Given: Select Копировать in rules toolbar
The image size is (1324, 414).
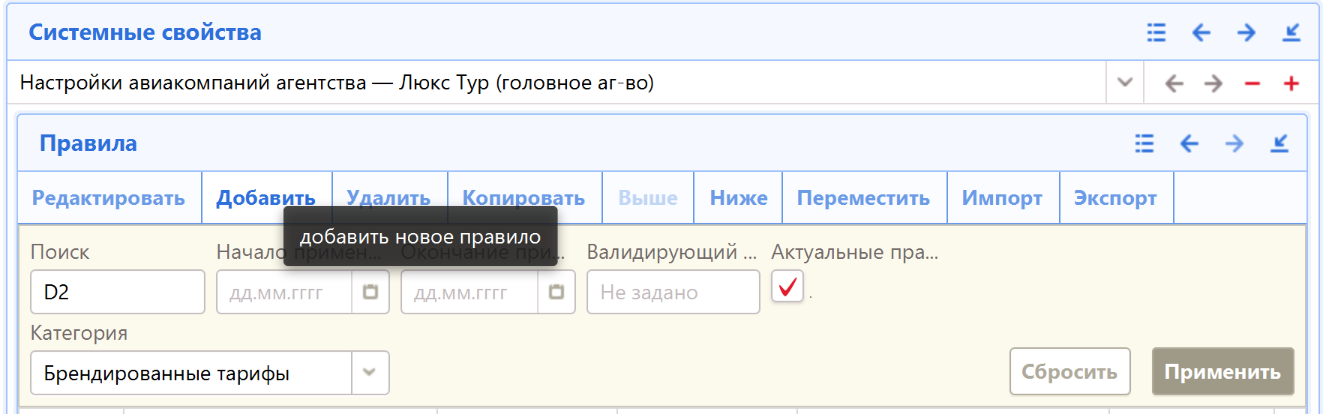Looking at the screenshot, I should 523,198.
